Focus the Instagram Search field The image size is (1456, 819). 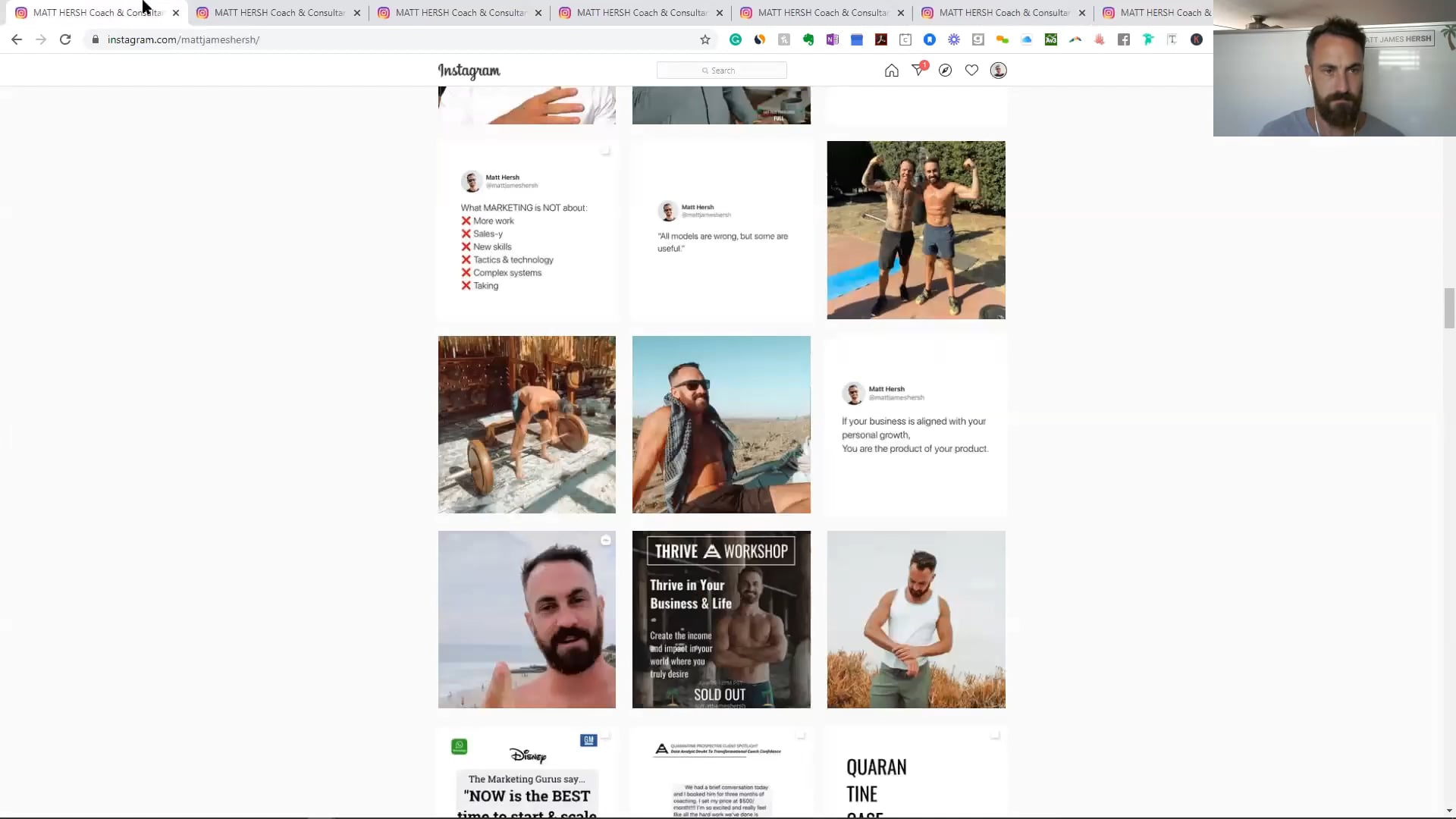click(721, 71)
